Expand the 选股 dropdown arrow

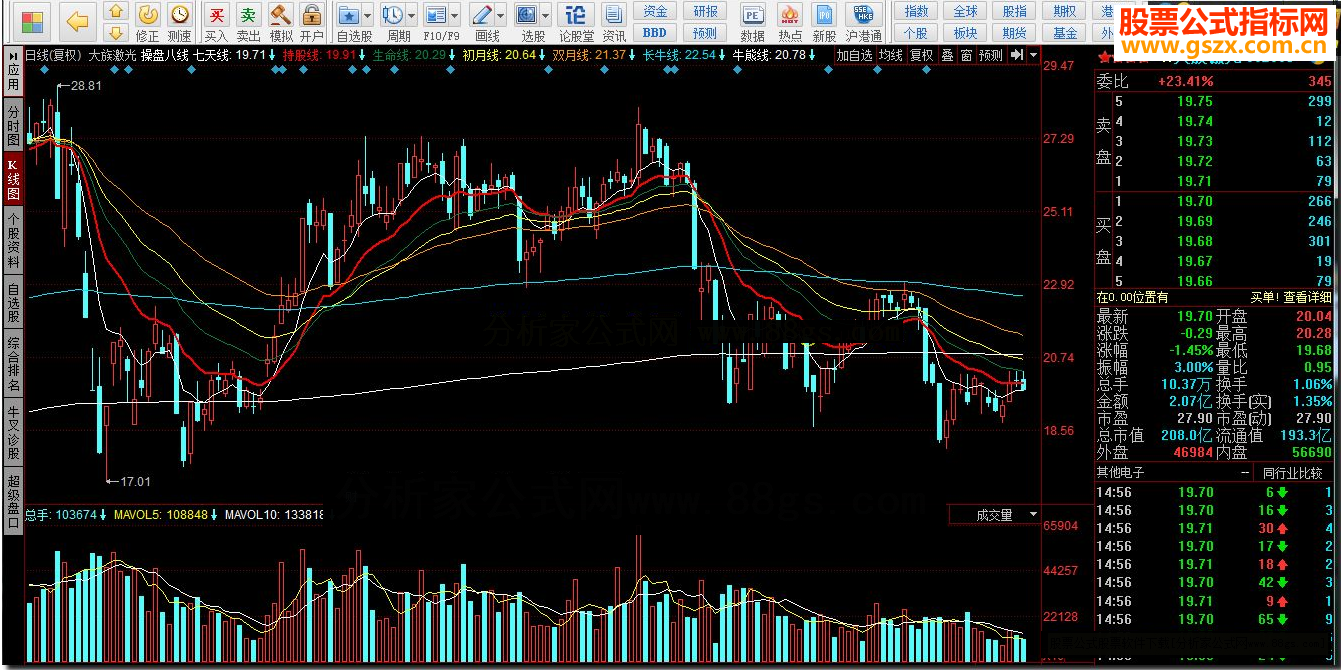546,16
